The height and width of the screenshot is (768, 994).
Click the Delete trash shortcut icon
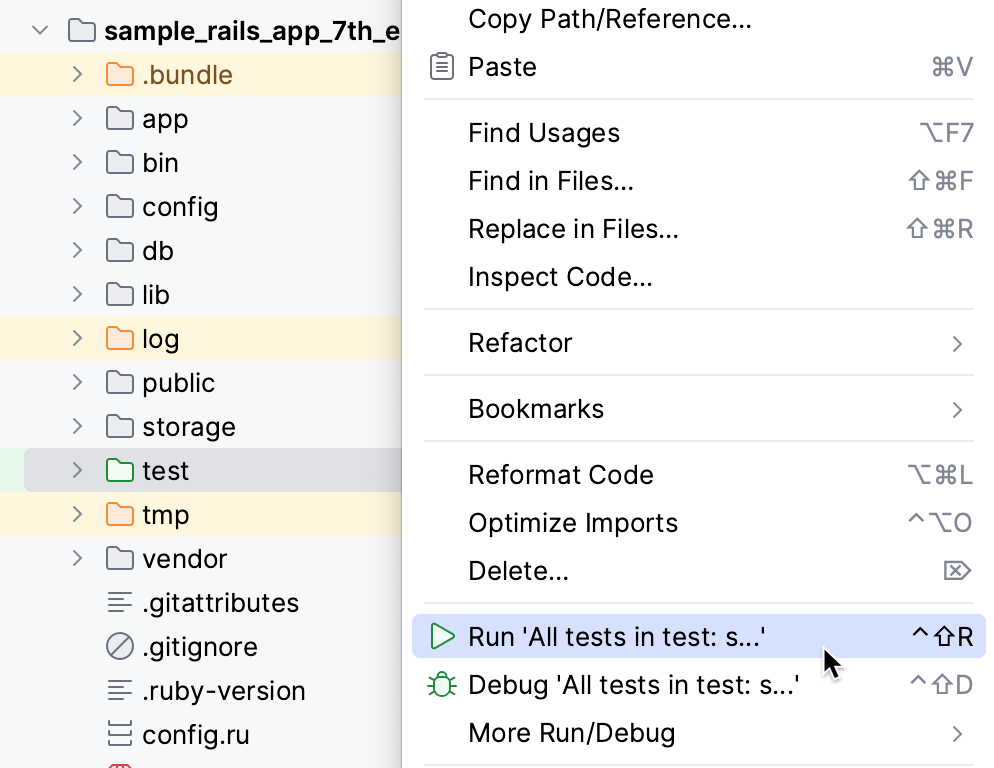(956, 570)
